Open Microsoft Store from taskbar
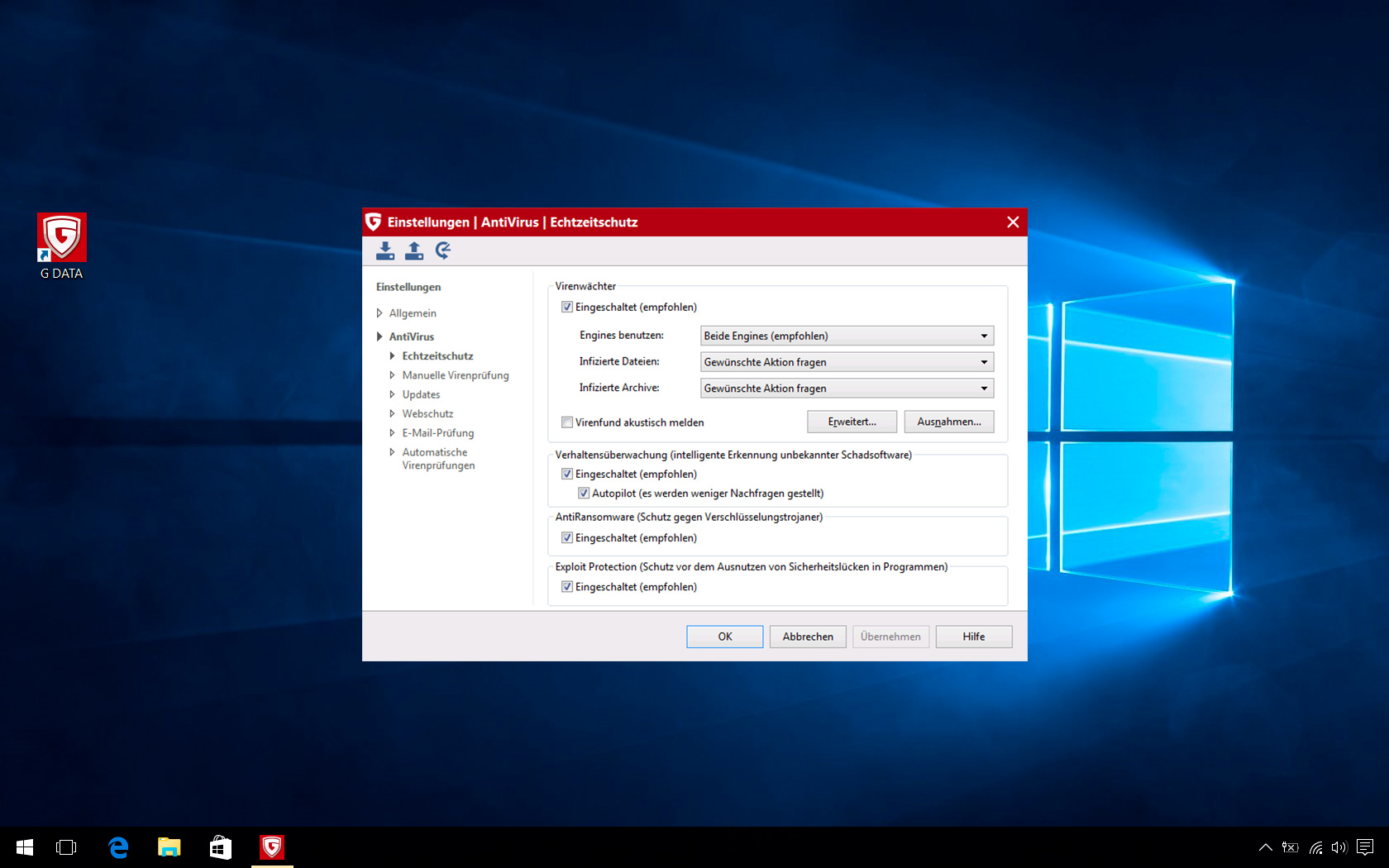Screen dimensions: 1389x868 point(221,847)
